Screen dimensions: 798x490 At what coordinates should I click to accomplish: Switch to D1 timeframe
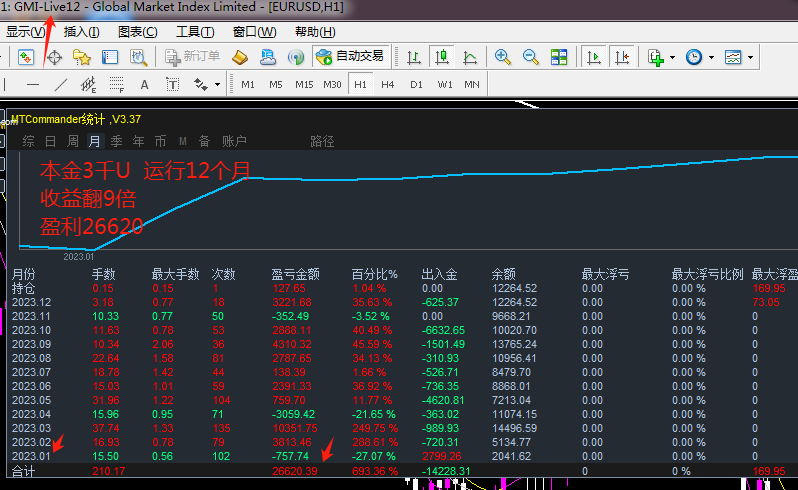coord(416,84)
